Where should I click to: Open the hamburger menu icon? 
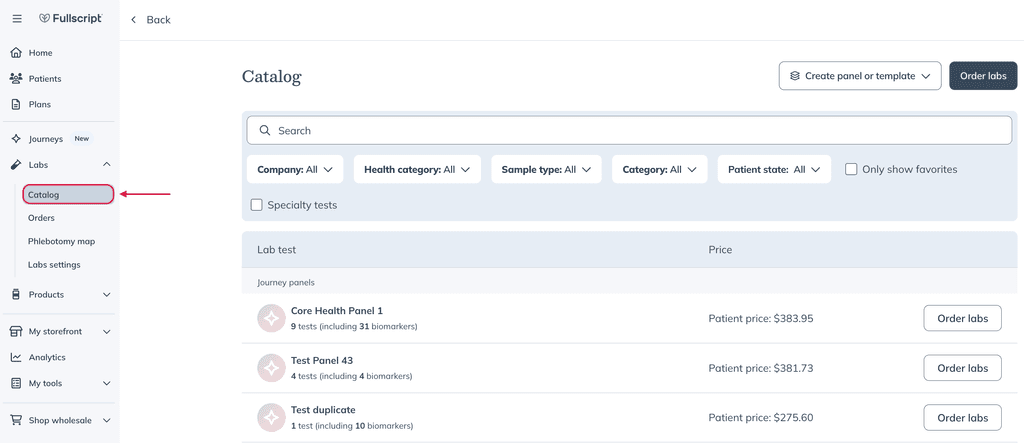point(18,19)
